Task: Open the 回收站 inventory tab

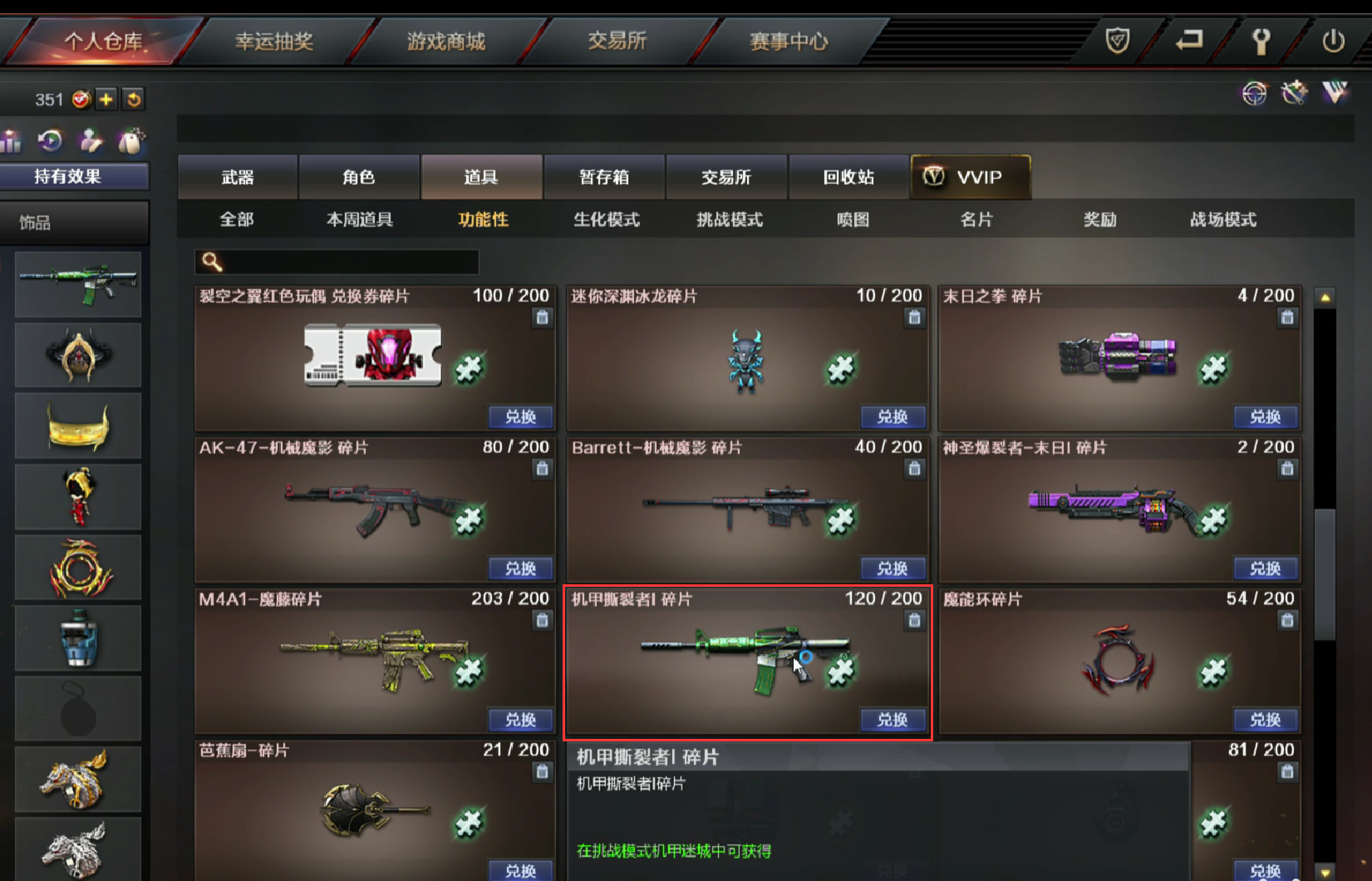Action: coord(848,177)
